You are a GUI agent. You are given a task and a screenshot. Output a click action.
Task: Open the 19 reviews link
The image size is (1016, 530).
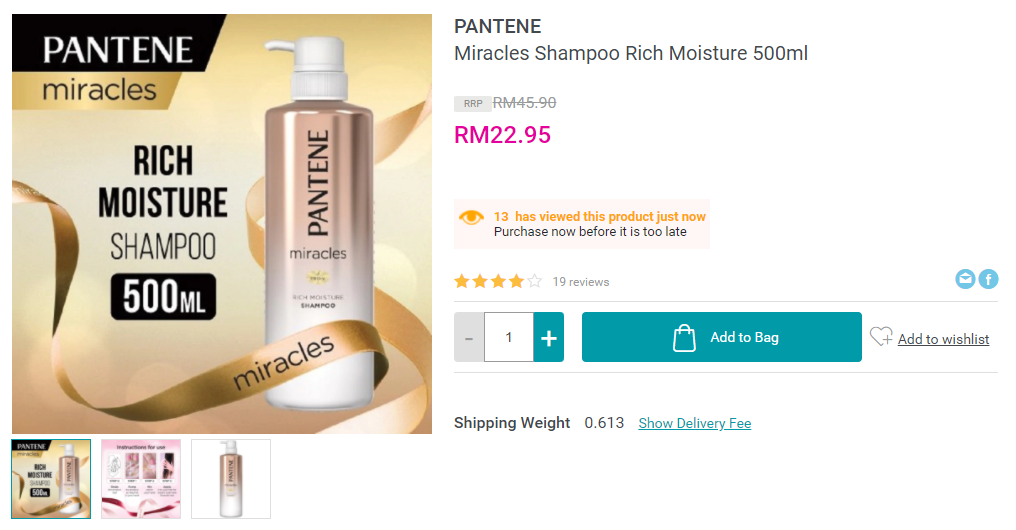coord(581,282)
